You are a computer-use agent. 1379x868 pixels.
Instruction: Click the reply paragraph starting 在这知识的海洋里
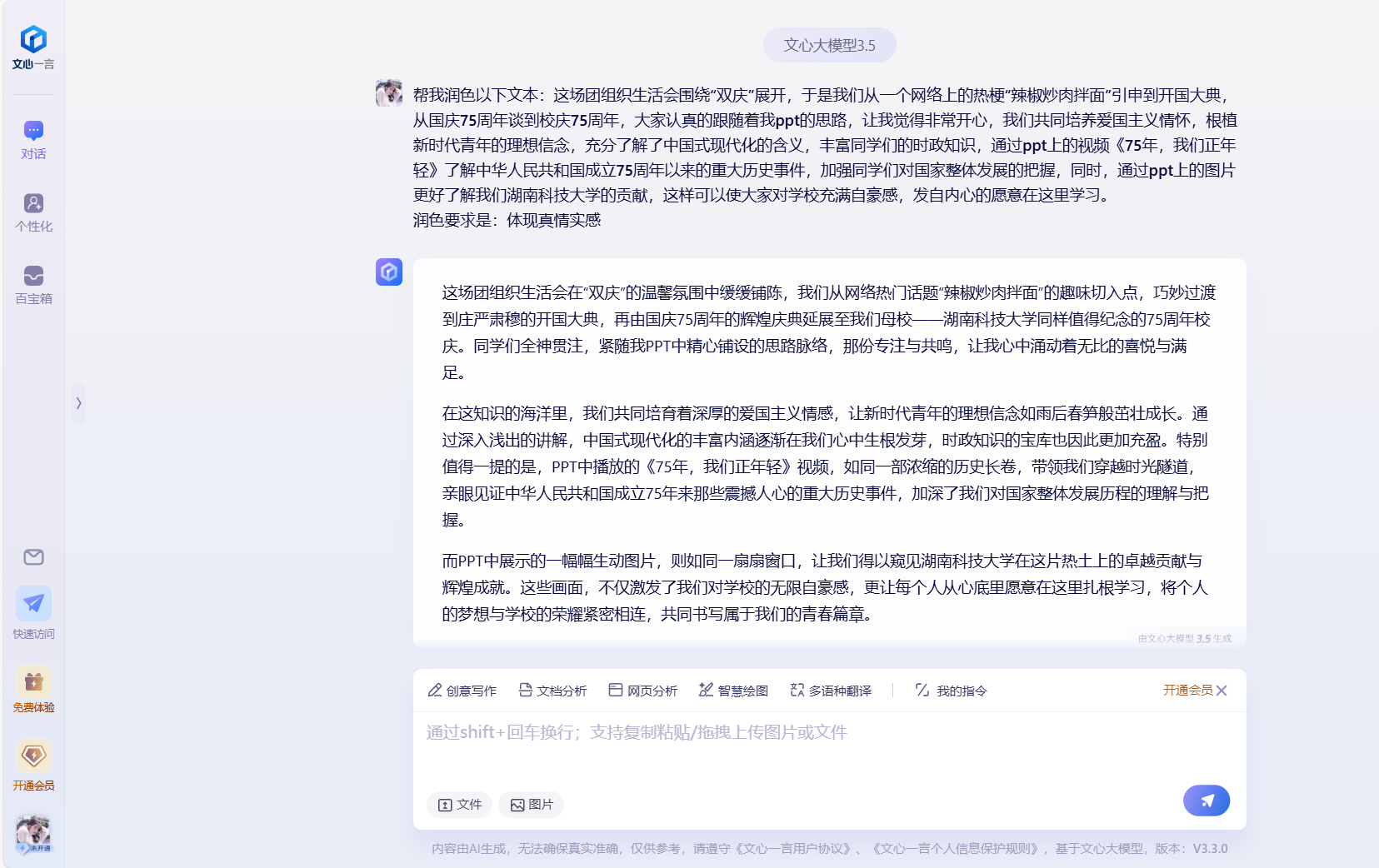(x=825, y=466)
